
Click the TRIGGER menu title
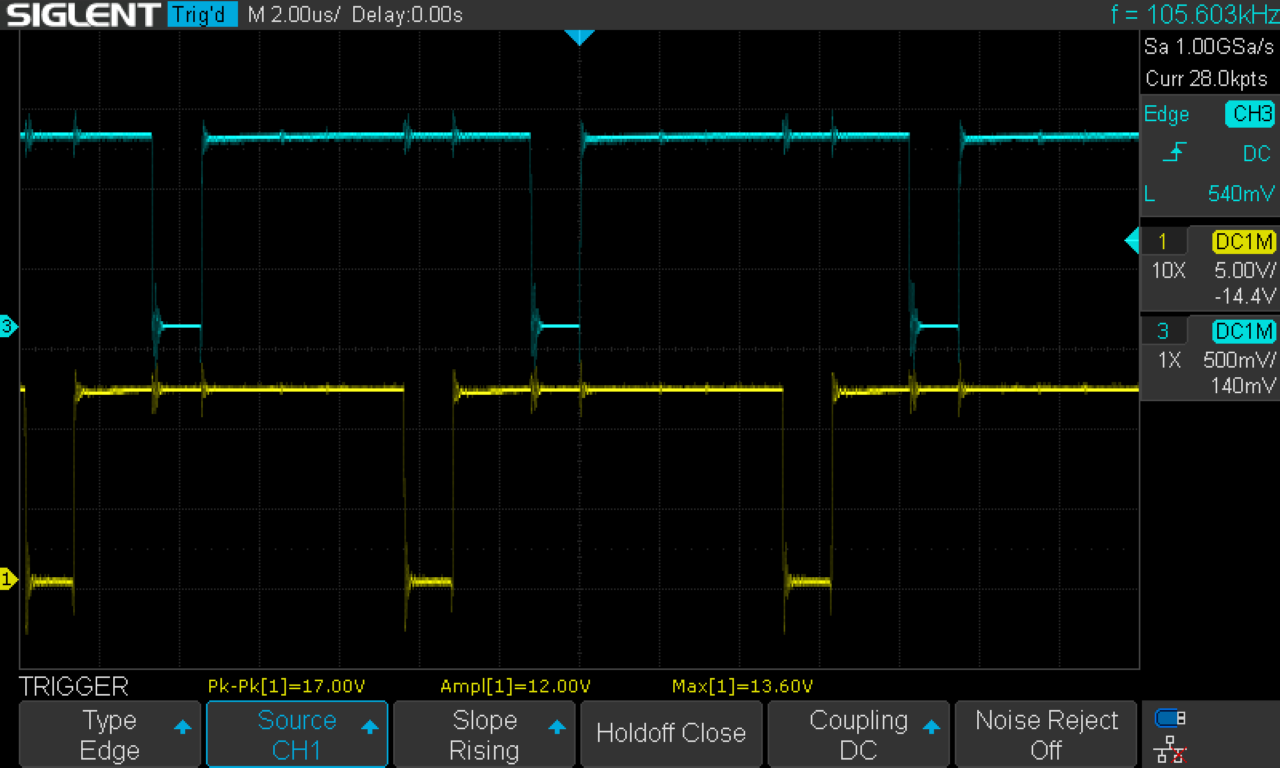coord(74,686)
